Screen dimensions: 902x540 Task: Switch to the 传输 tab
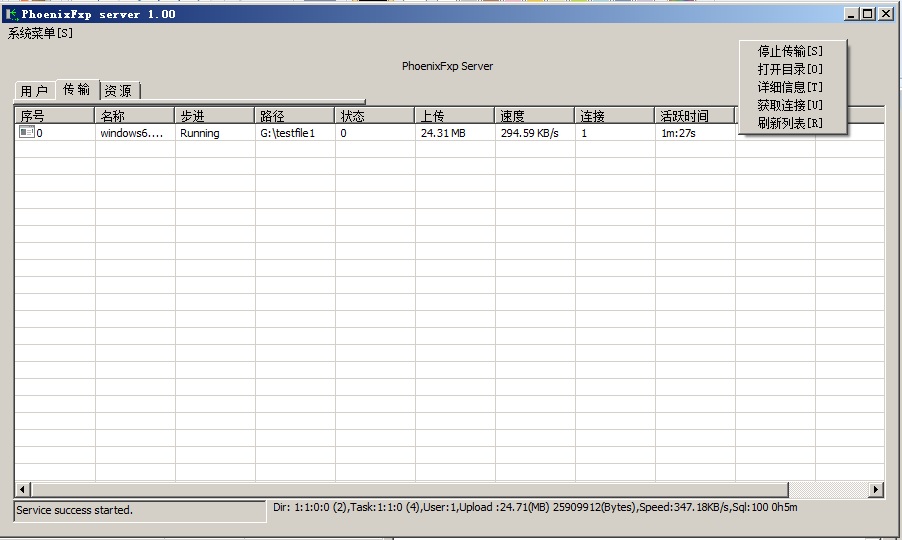pos(77,89)
